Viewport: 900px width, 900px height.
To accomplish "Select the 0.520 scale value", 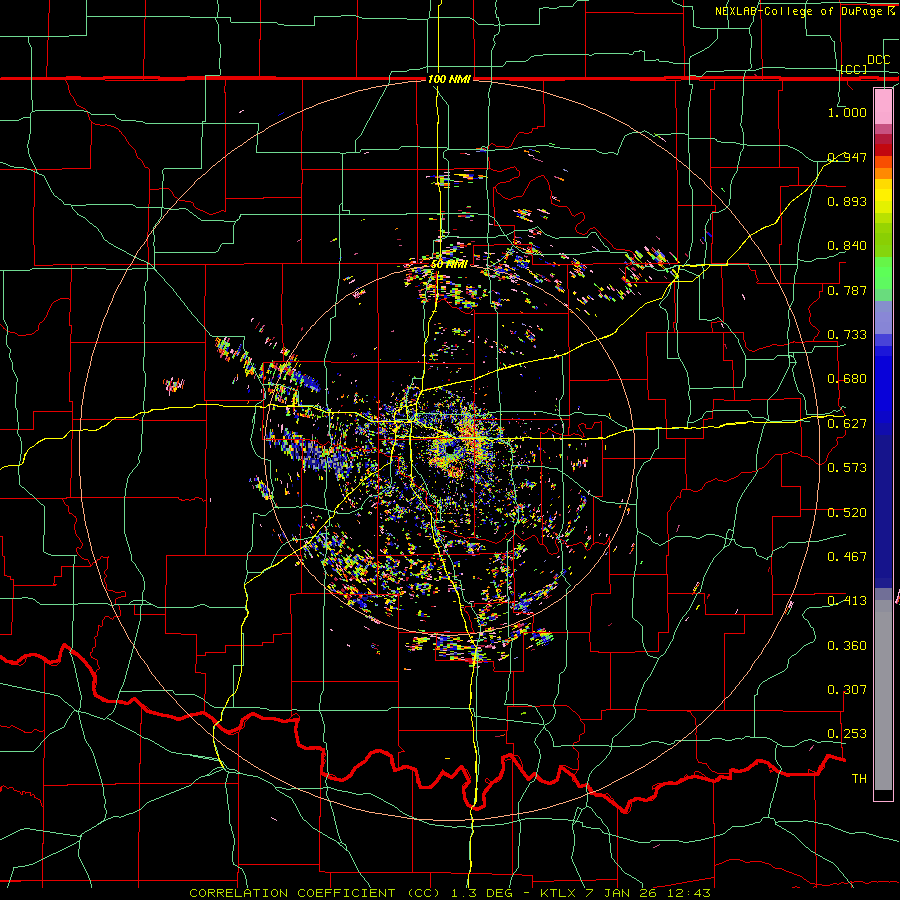I will tap(847, 513).
